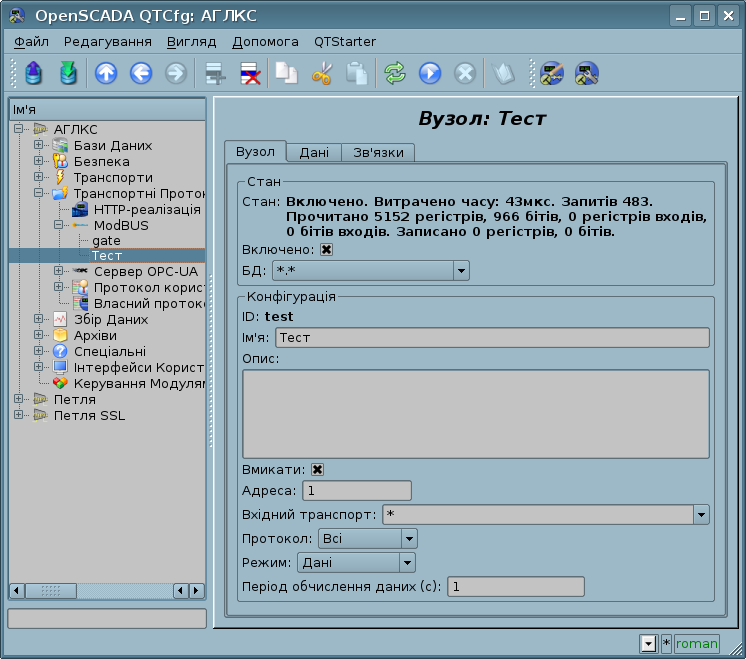This screenshot has height=659, width=746.
Task: Click the Add item toolbar icon
Action: pos(215,73)
